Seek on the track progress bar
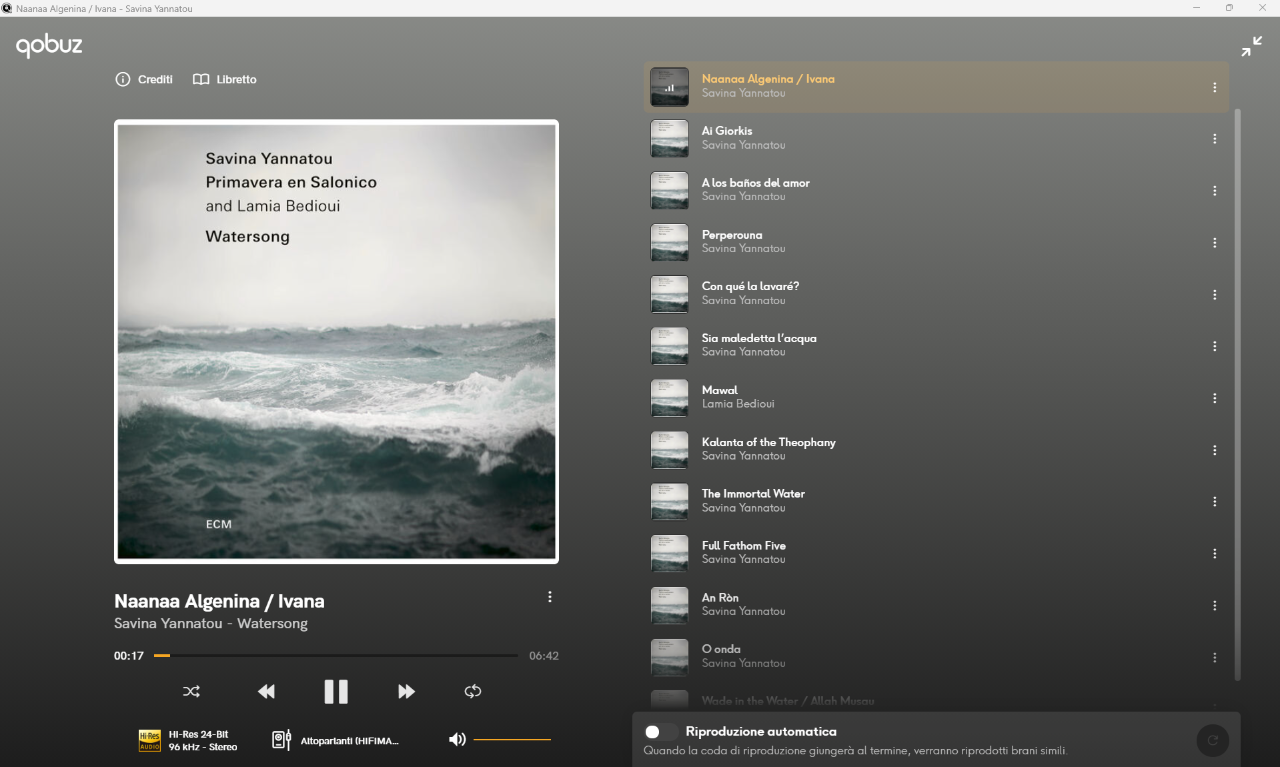Viewport: 1280px width, 767px height. [x=335, y=656]
